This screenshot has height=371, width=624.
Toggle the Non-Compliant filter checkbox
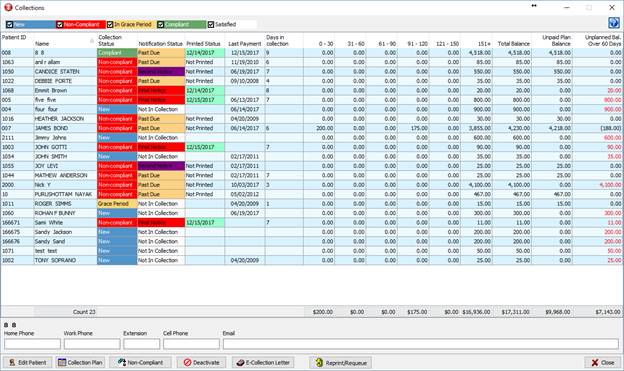60,25
